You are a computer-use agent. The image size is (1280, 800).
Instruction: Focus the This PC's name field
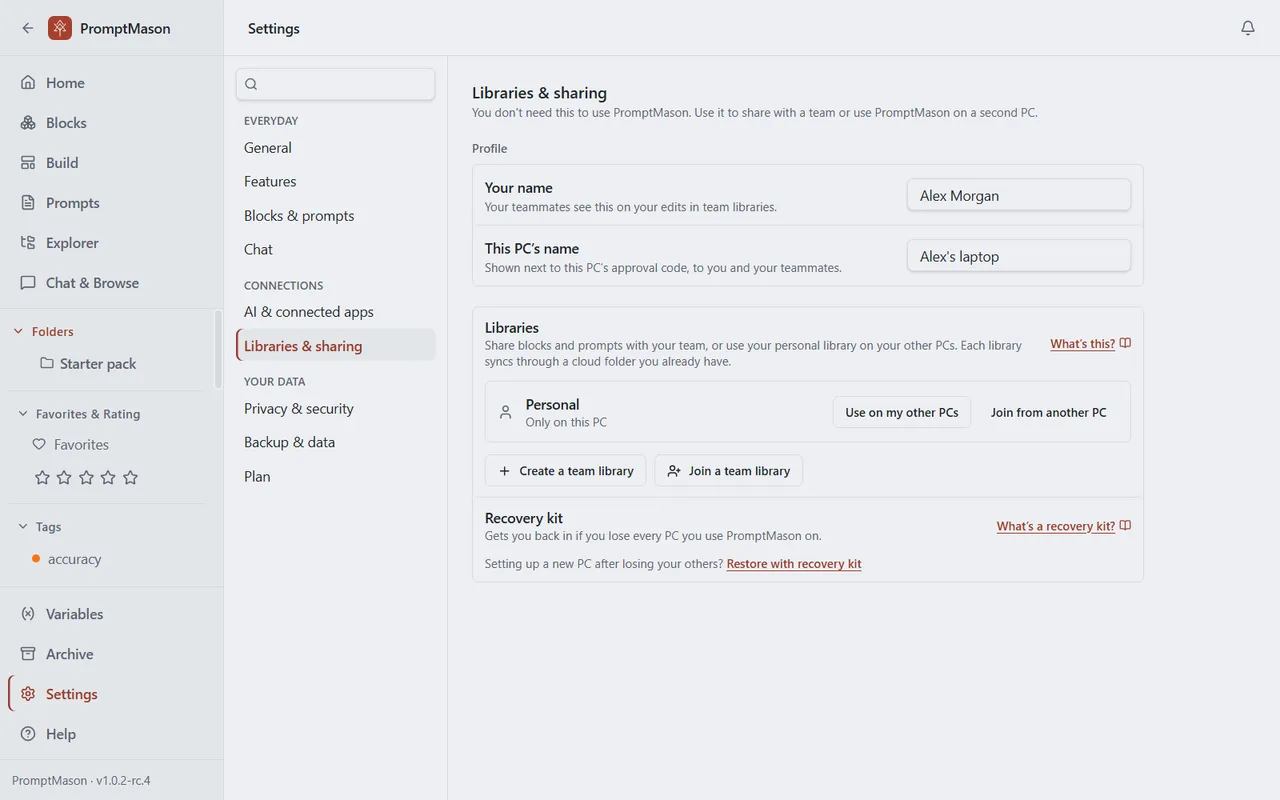click(x=1019, y=256)
